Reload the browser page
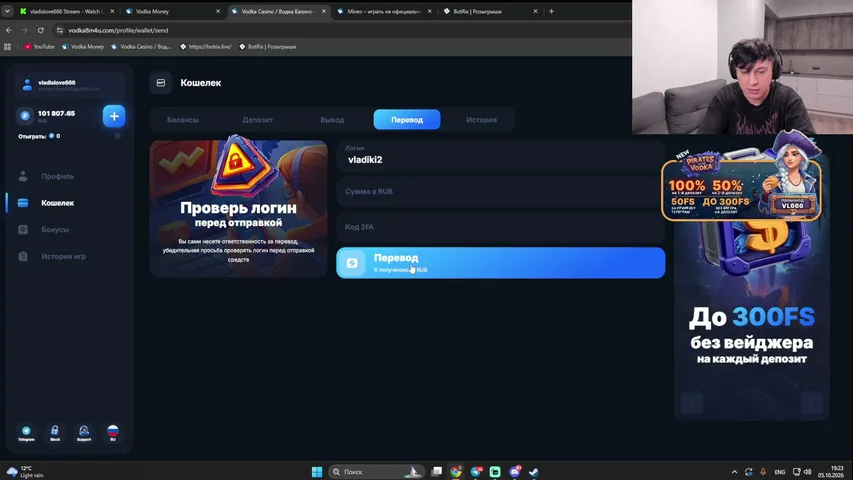The width and height of the screenshot is (853, 480). 41,30
